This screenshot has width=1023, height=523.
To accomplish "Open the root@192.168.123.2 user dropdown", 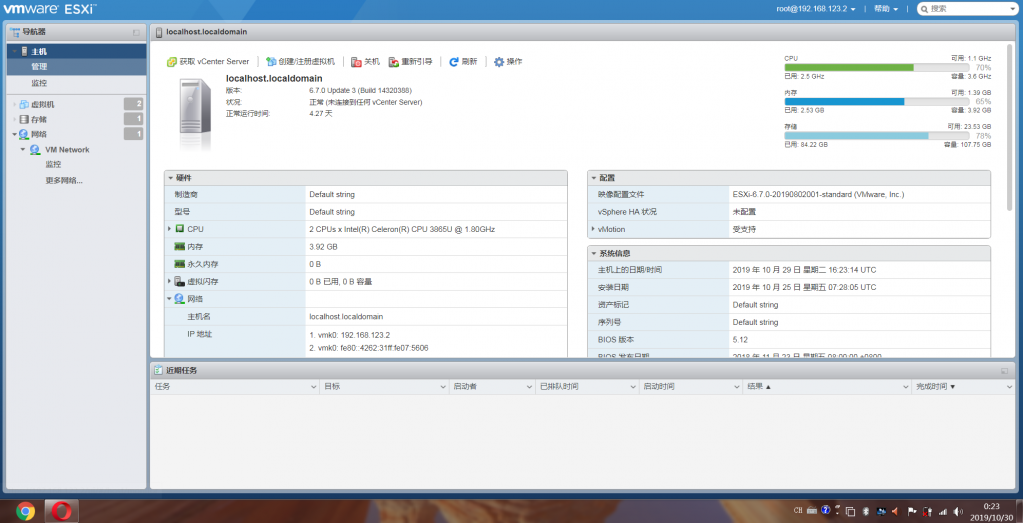I will (x=816, y=8).
